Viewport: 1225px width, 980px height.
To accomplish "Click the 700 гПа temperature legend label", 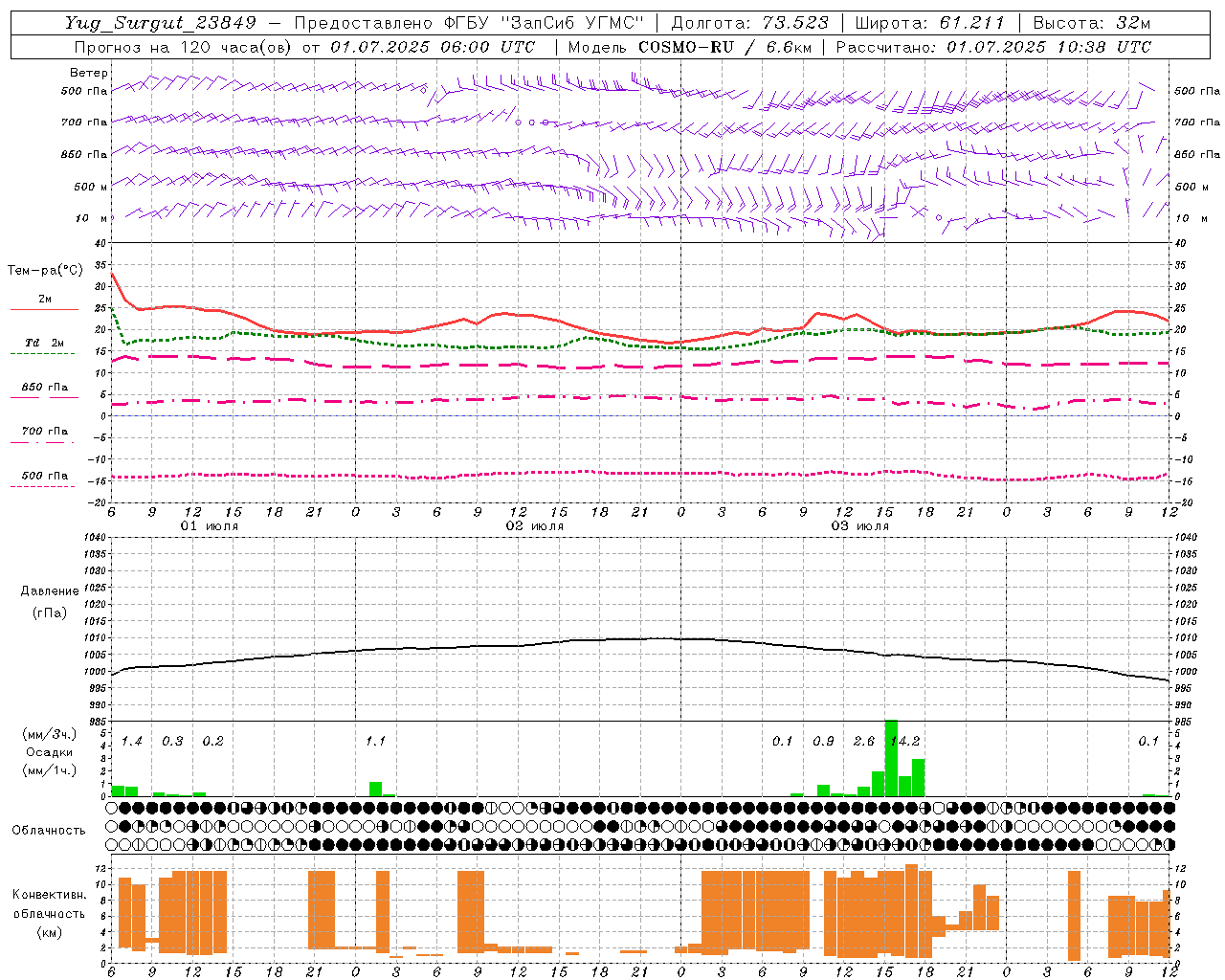I will (45, 431).
